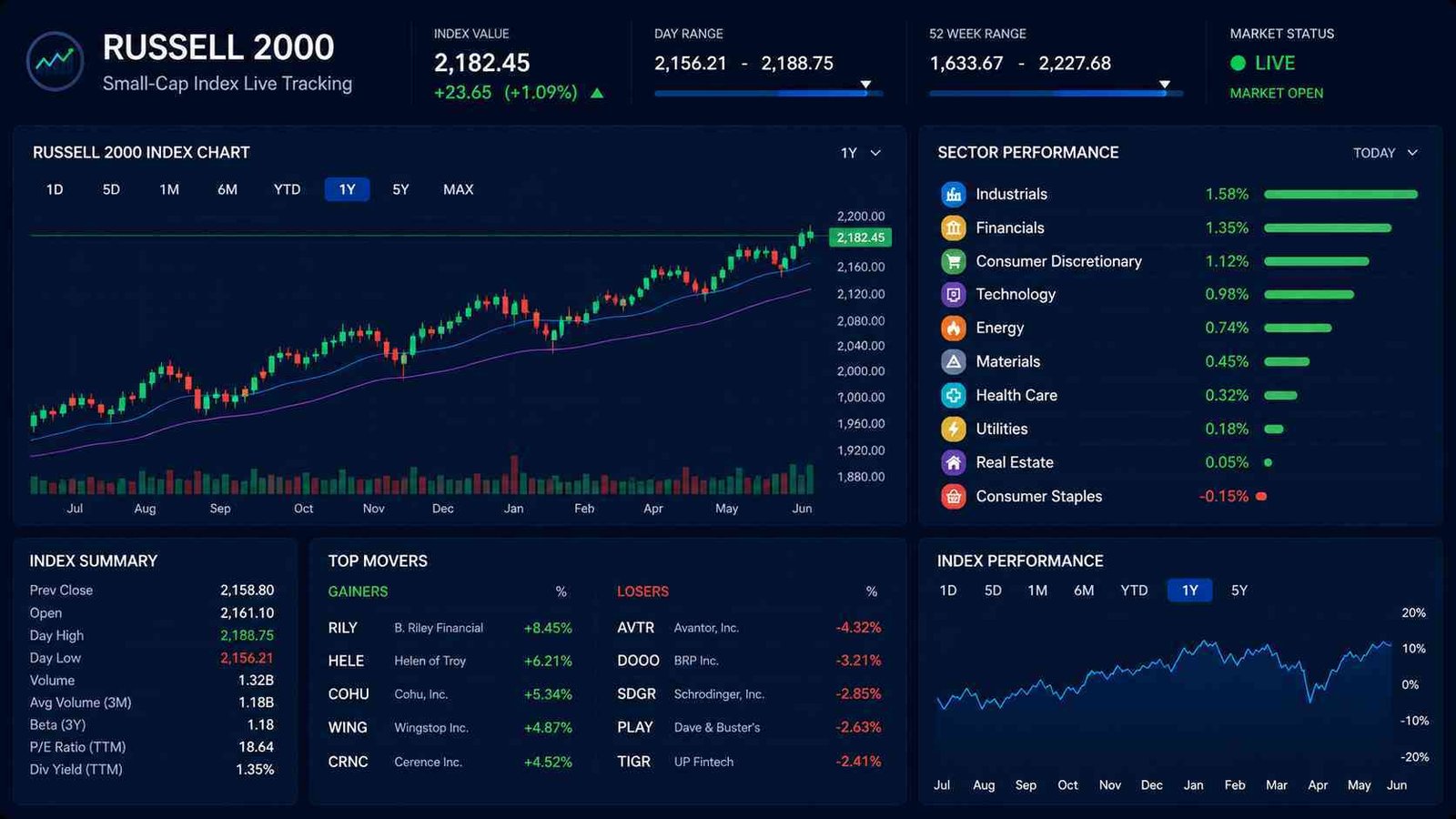Image resolution: width=1456 pixels, height=819 pixels.
Task: Click the MARKET OPEN status text
Action: [1277, 93]
